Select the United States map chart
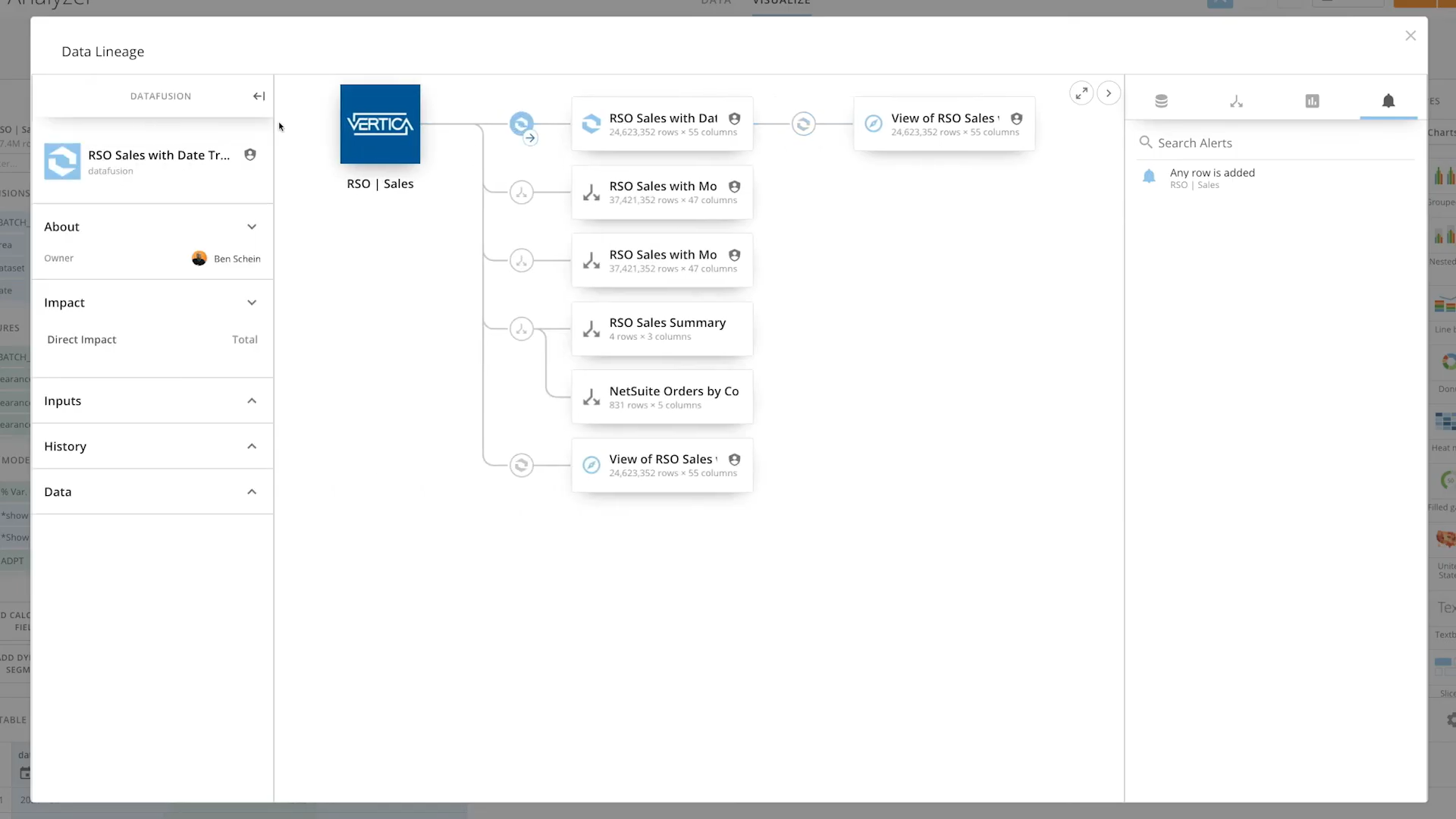This screenshot has width=1456, height=819. click(x=1446, y=540)
